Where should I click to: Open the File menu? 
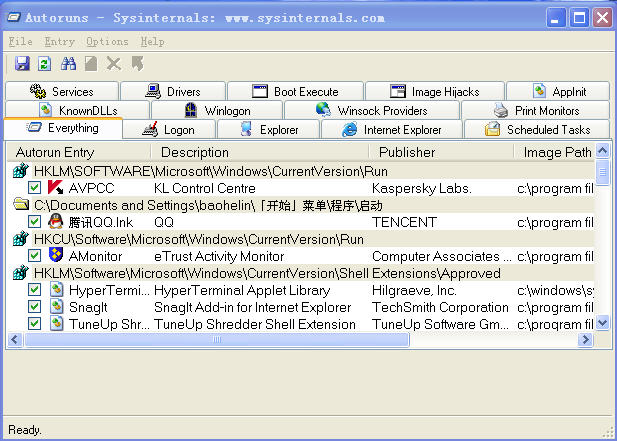[20, 41]
